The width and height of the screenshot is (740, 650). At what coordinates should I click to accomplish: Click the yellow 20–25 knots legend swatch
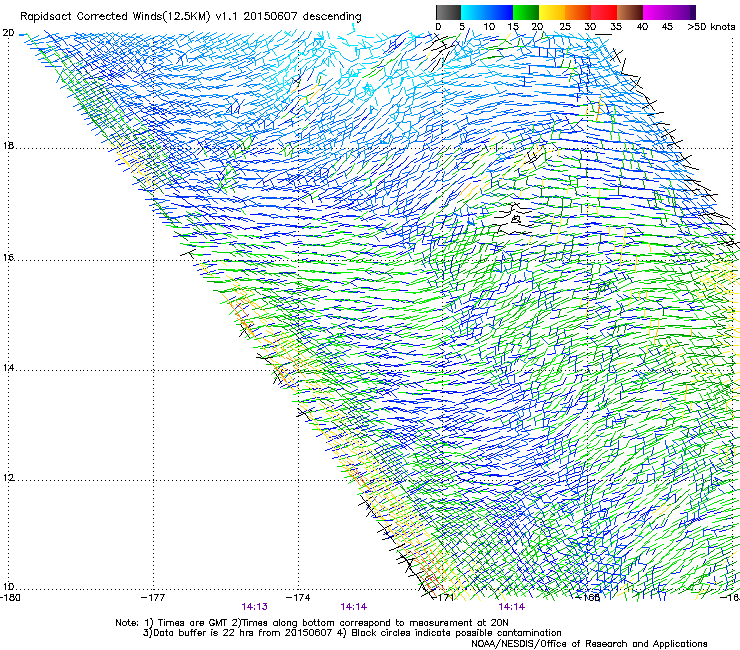(552, 12)
